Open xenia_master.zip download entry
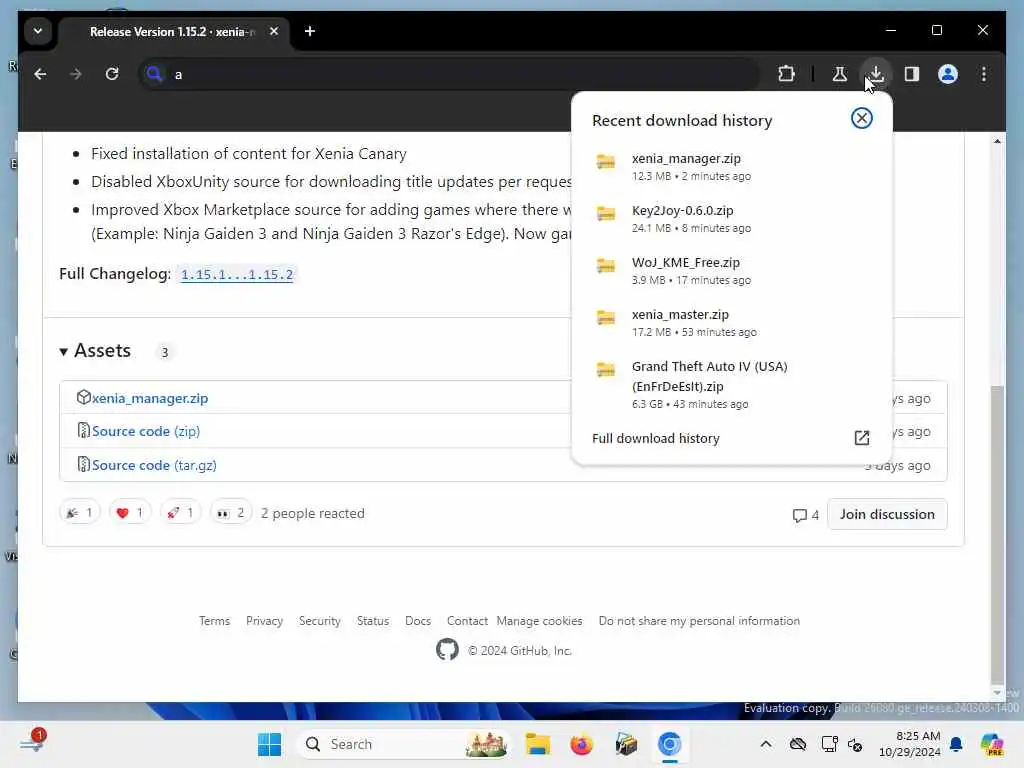This screenshot has height=768, width=1024. point(731,323)
